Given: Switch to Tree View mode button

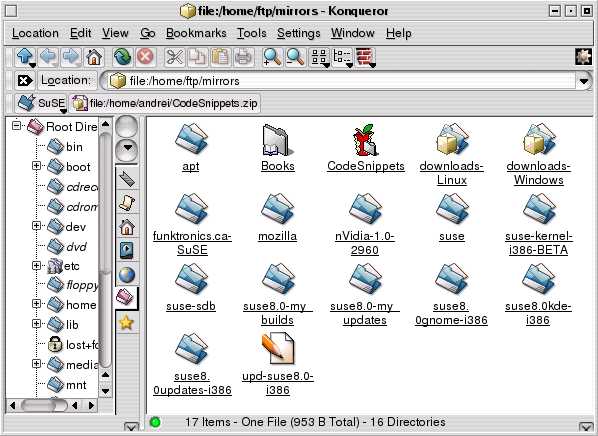Looking at the screenshot, I should 342,57.
